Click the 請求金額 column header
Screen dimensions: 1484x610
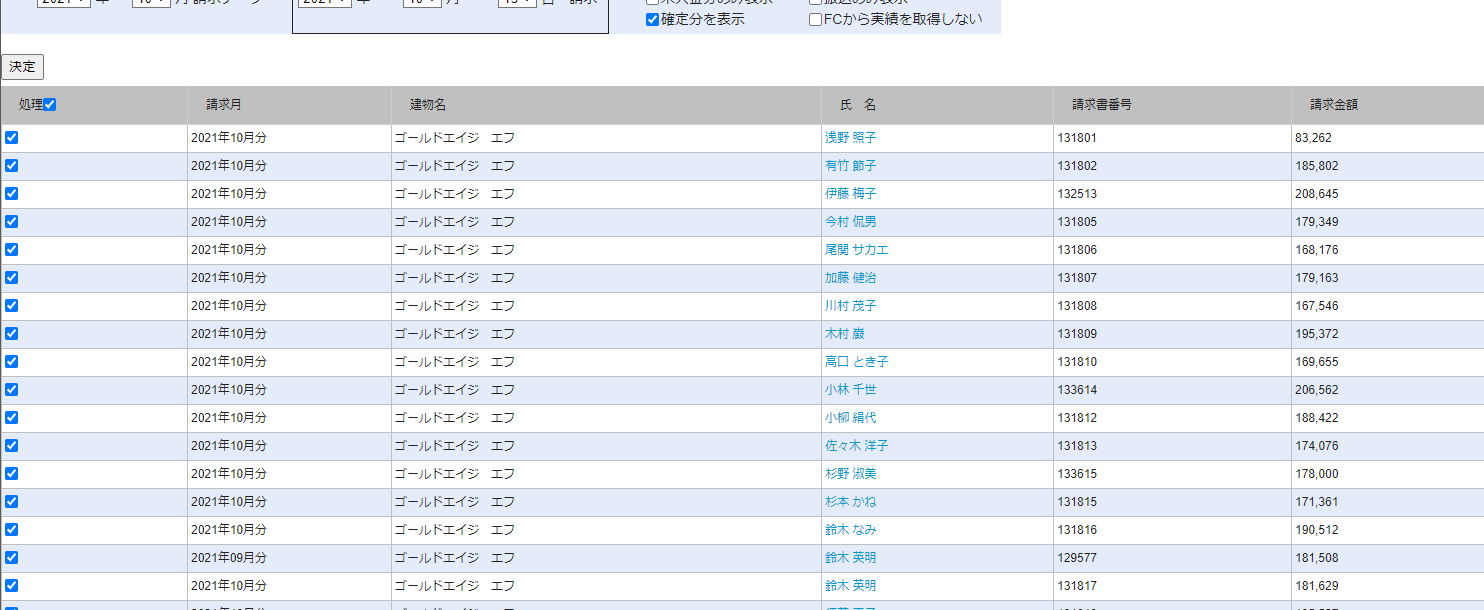point(1334,105)
